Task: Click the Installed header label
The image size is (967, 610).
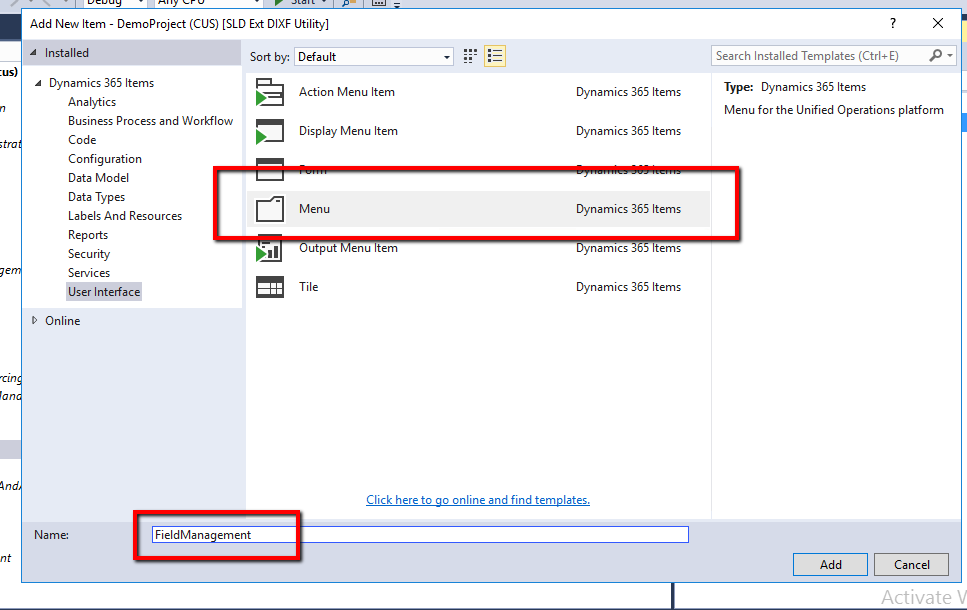Action: (67, 53)
